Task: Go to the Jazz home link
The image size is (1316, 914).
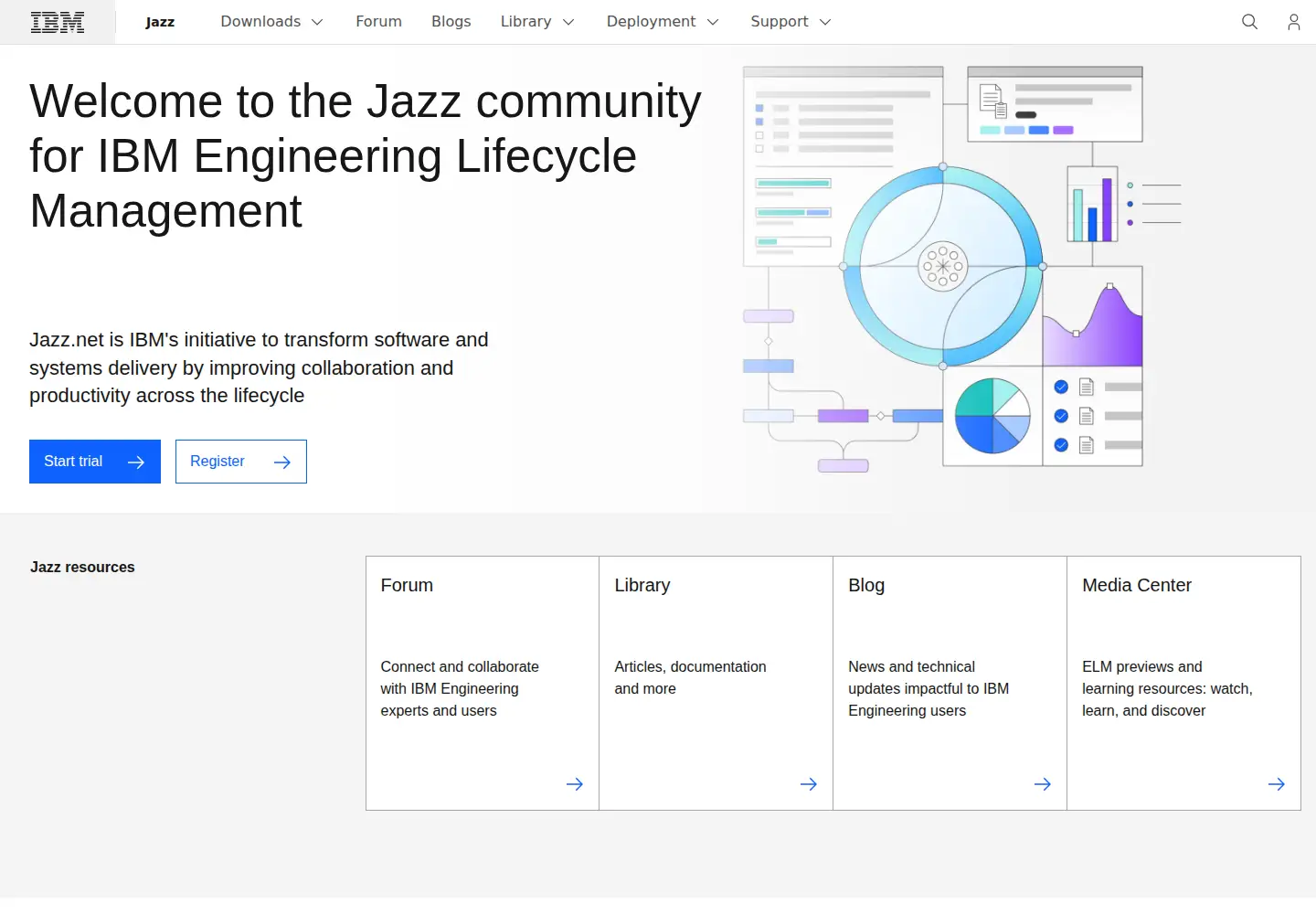Action: [160, 22]
